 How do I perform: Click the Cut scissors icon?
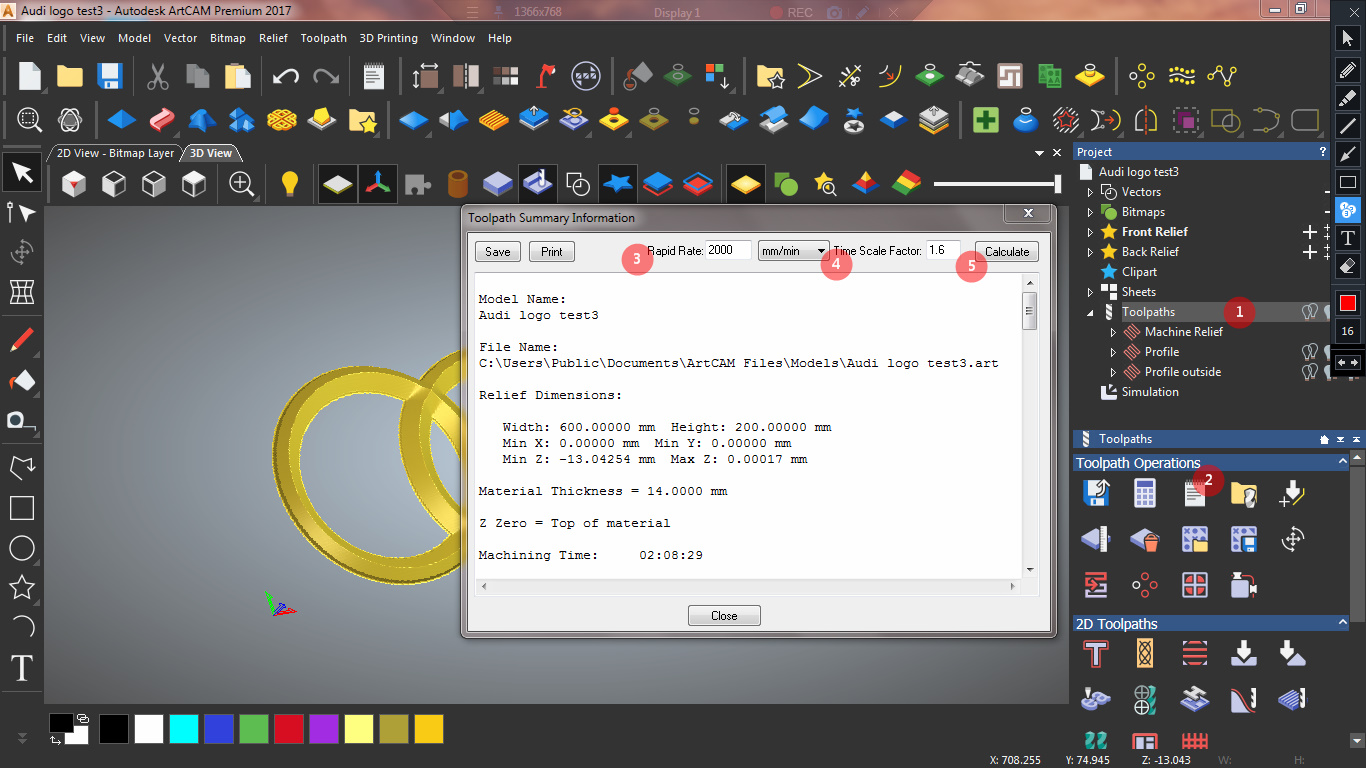[158, 76]
